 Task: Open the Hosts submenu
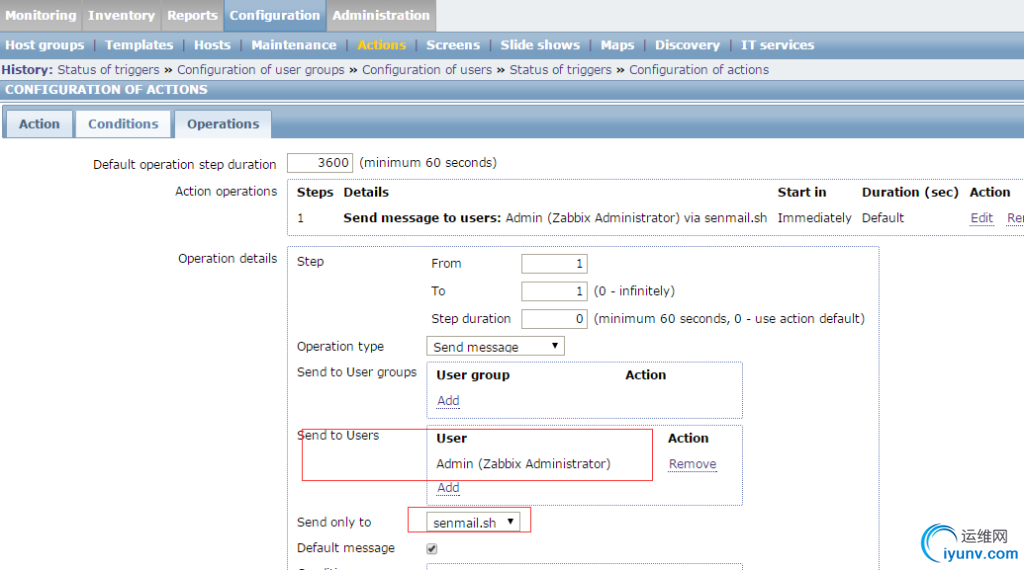pos(212,45)
